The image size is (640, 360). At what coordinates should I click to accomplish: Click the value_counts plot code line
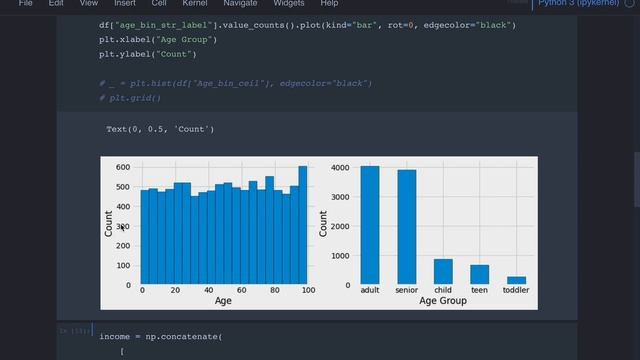click(307, 25)
